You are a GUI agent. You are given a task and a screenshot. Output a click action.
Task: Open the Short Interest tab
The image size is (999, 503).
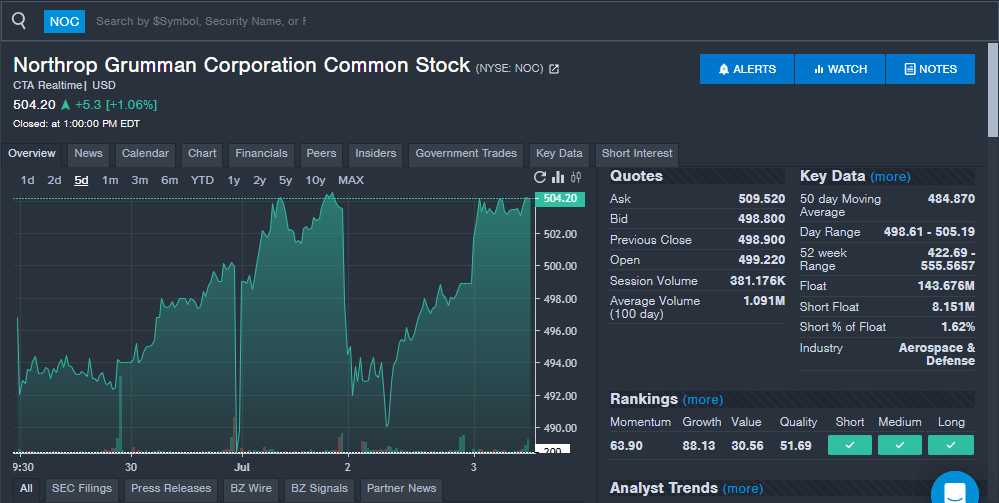coord(637,154)
